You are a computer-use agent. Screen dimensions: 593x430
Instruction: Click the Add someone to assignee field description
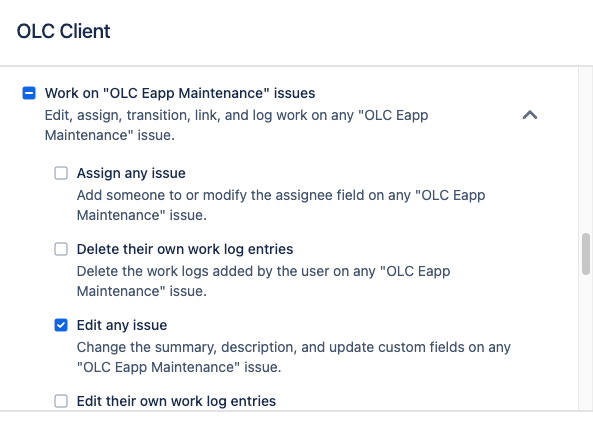click(x=281, y=205)
